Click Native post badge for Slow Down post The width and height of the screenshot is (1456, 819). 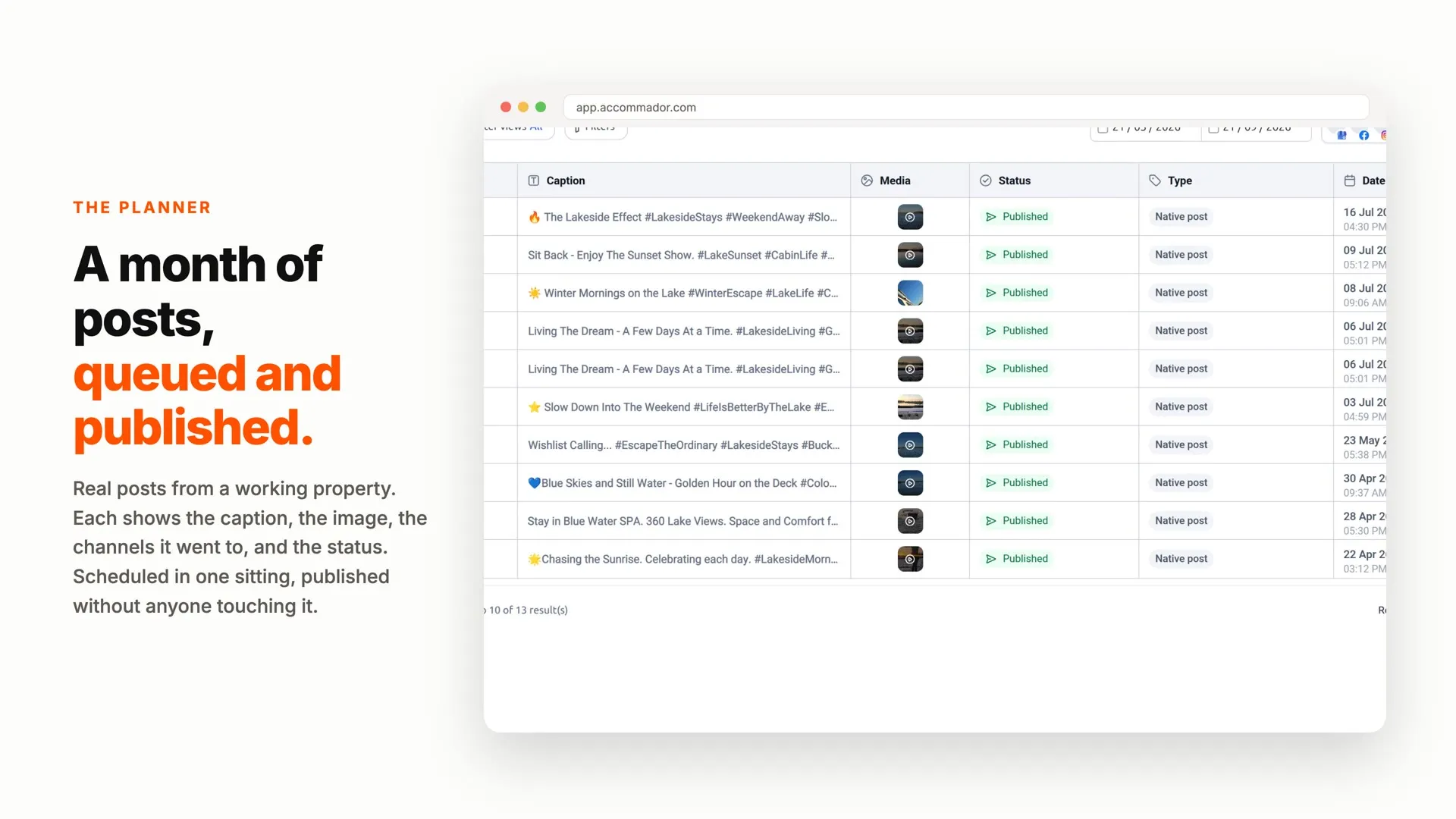click(1181, 407)
